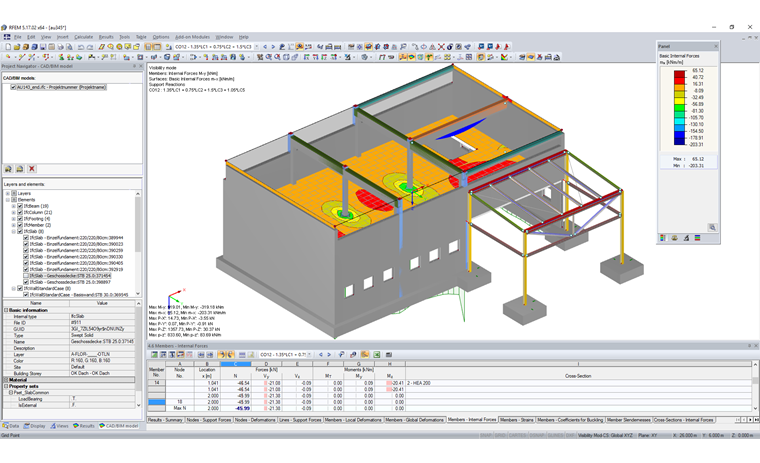The height and width of the screenshot is (463, 760).
Task: Expand the IfcColumn (21) node
Action: (14, 212)
